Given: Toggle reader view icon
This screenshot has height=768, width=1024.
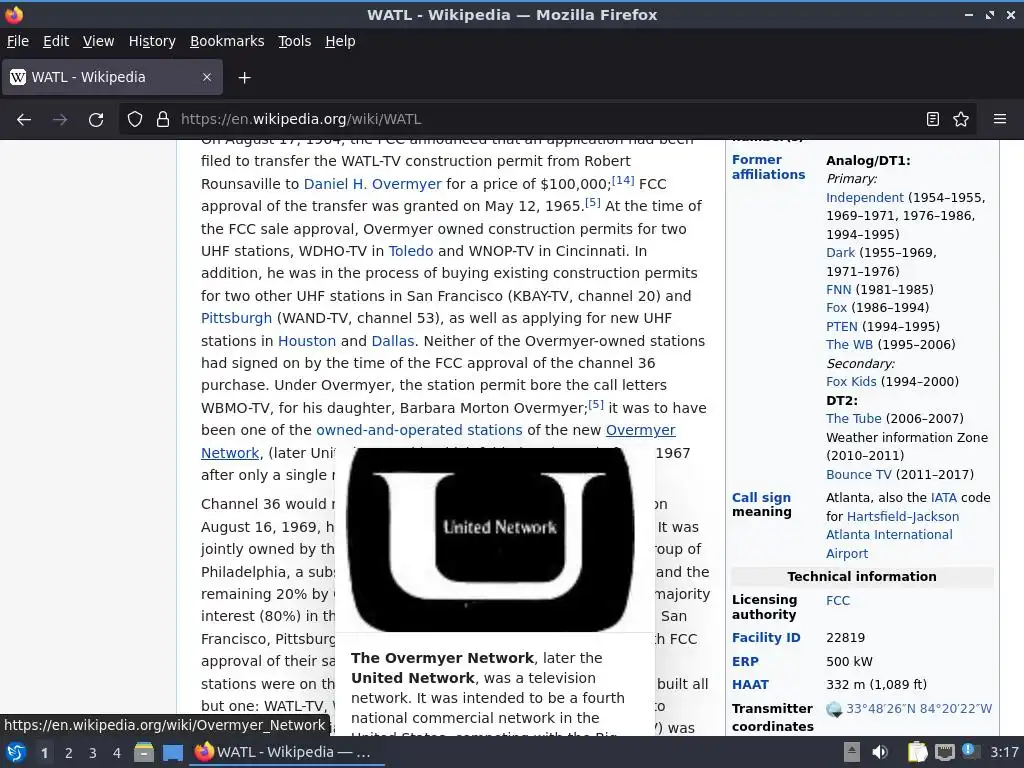Looking at the screenshot, I should (x=933, y=120).
